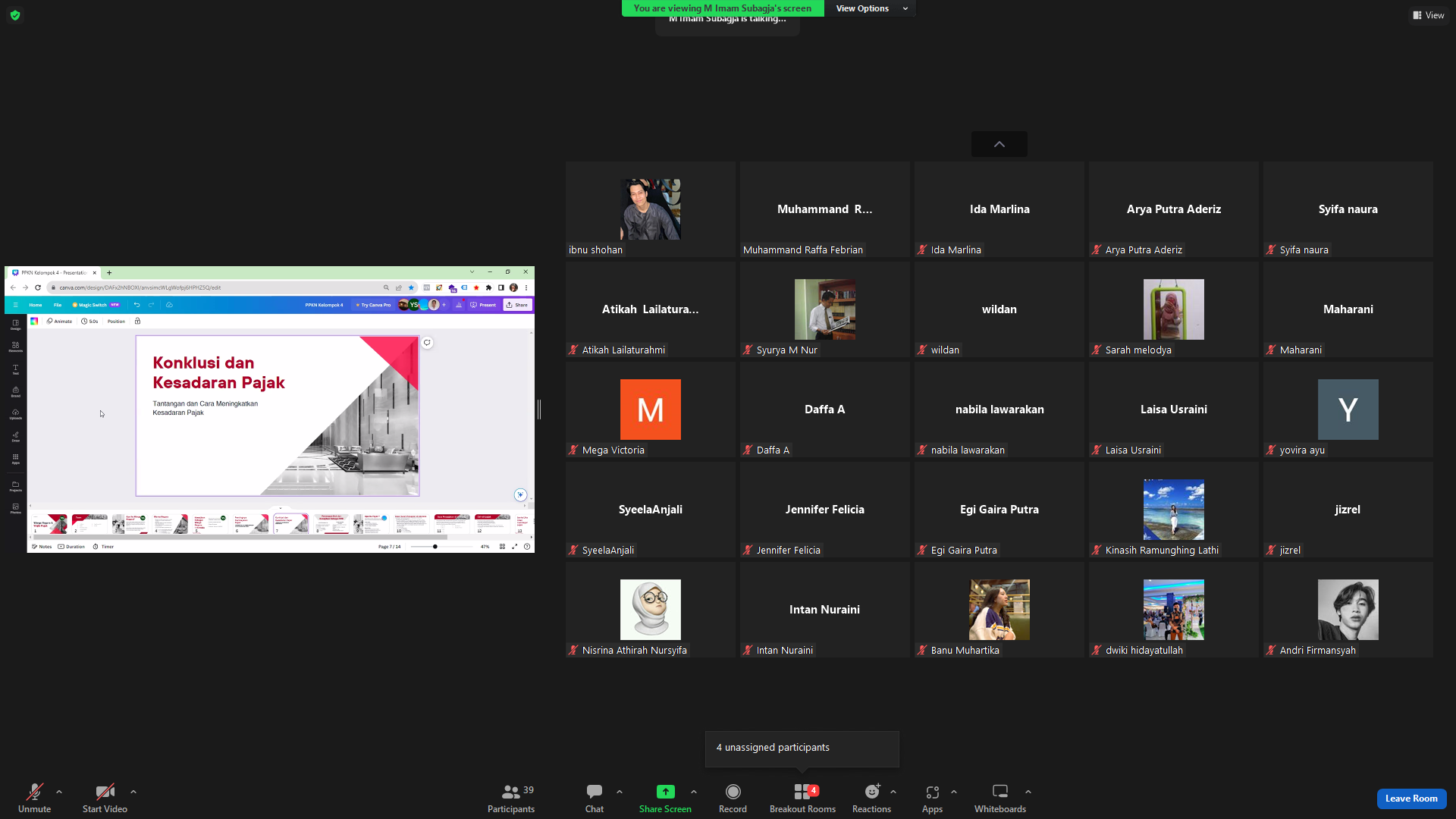Unmute the microphone in Zoom
This screenshot has width=1456, height=819.
(34, 799)
